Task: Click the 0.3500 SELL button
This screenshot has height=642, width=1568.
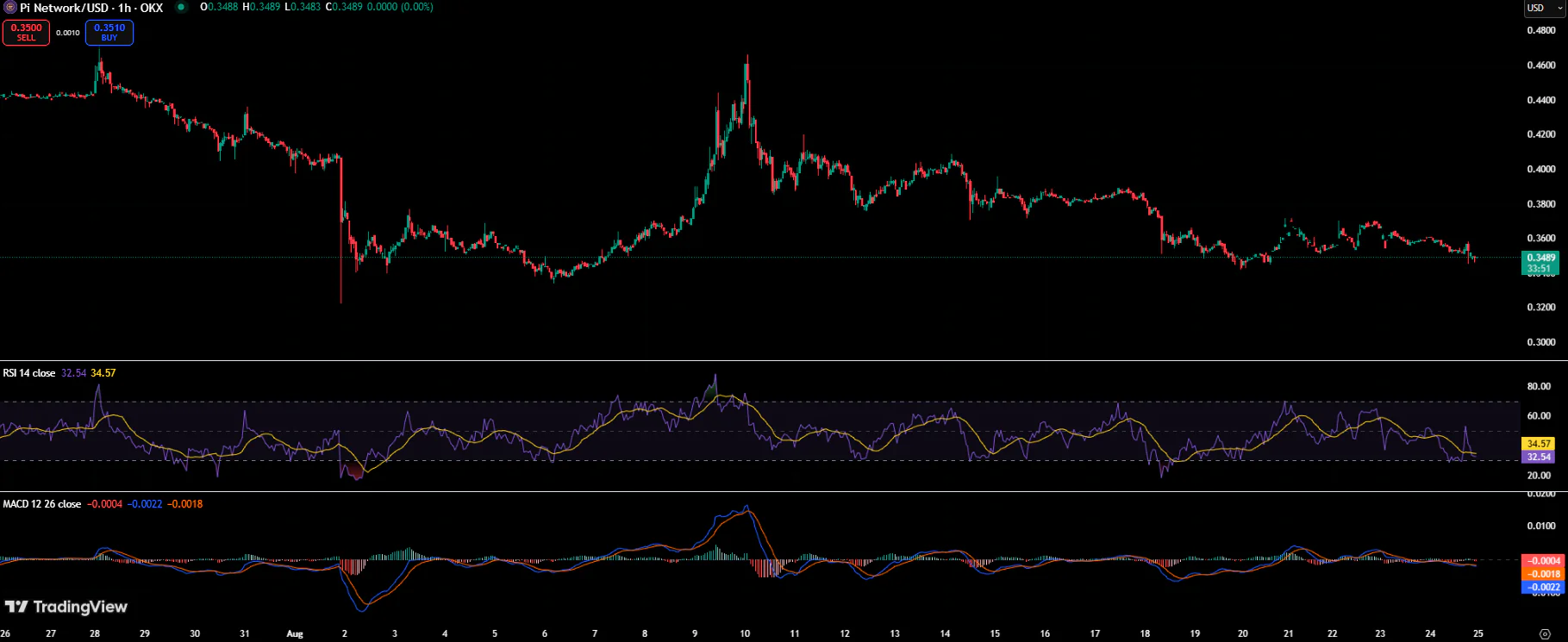Action: pyautogui.click(x=27, y=33)
